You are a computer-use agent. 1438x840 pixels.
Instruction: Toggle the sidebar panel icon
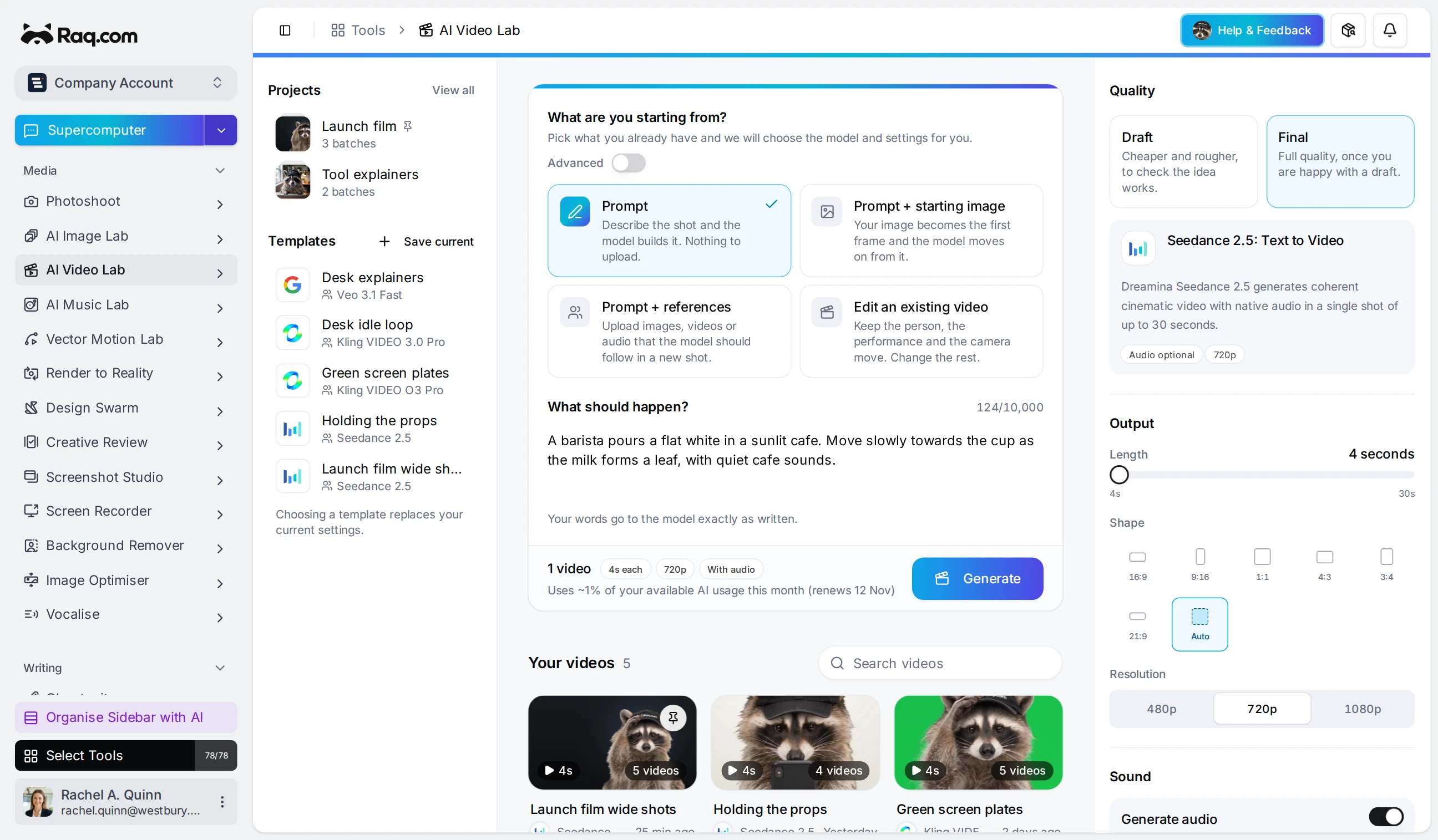click(x=285, y=30)
